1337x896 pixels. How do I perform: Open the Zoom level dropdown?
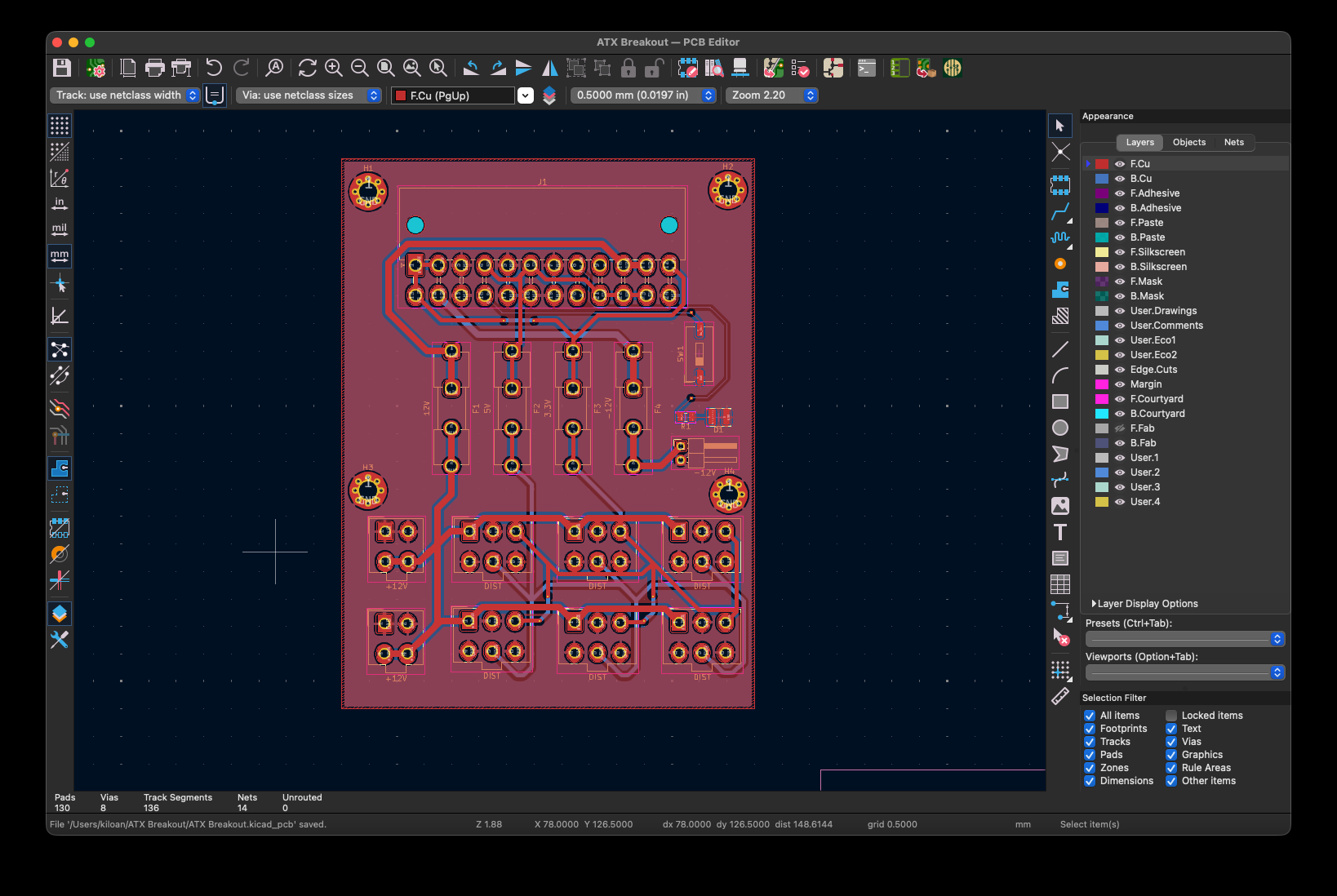pos(772,95)
